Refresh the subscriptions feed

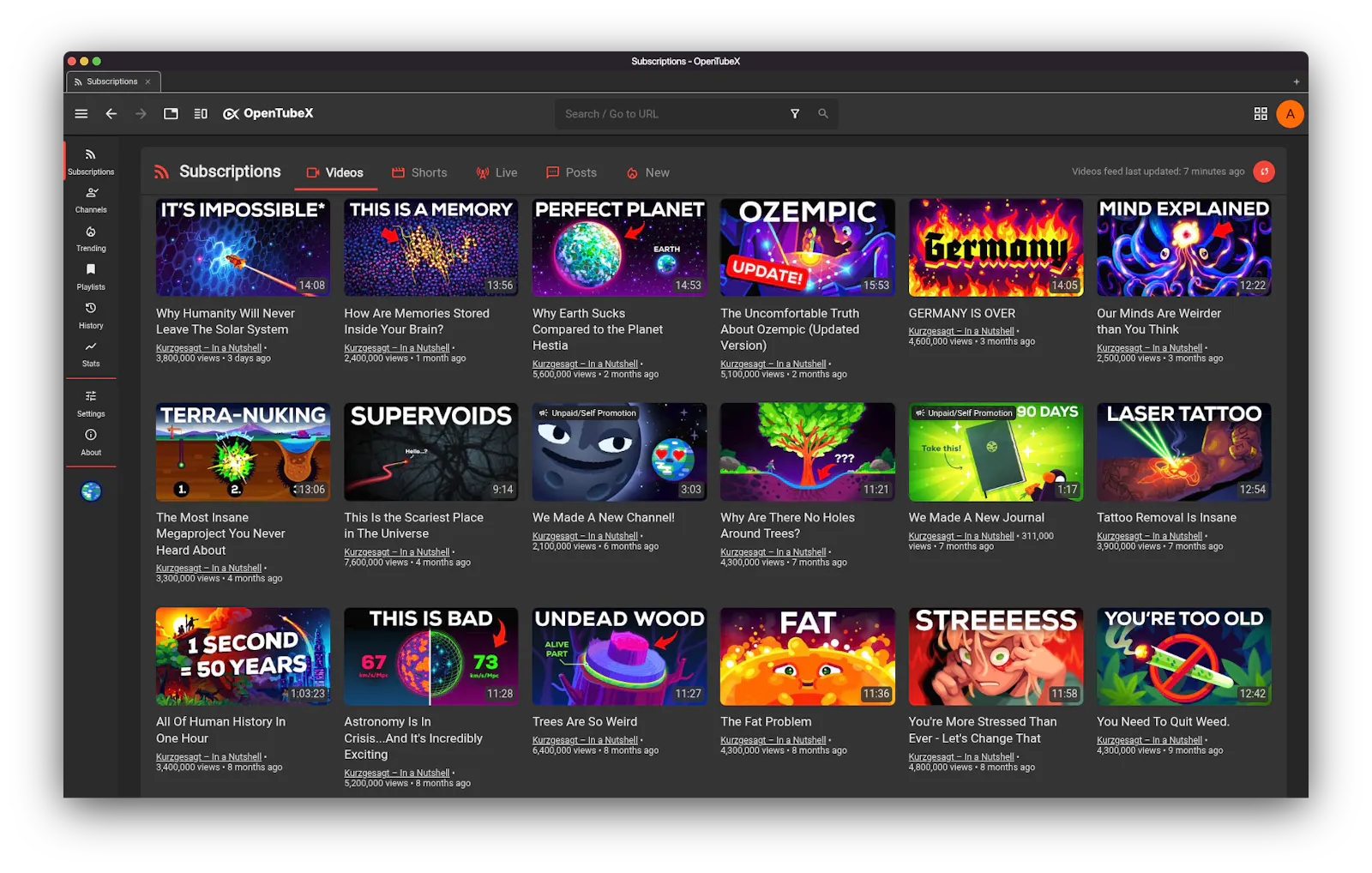click(x=1264, y=172)
